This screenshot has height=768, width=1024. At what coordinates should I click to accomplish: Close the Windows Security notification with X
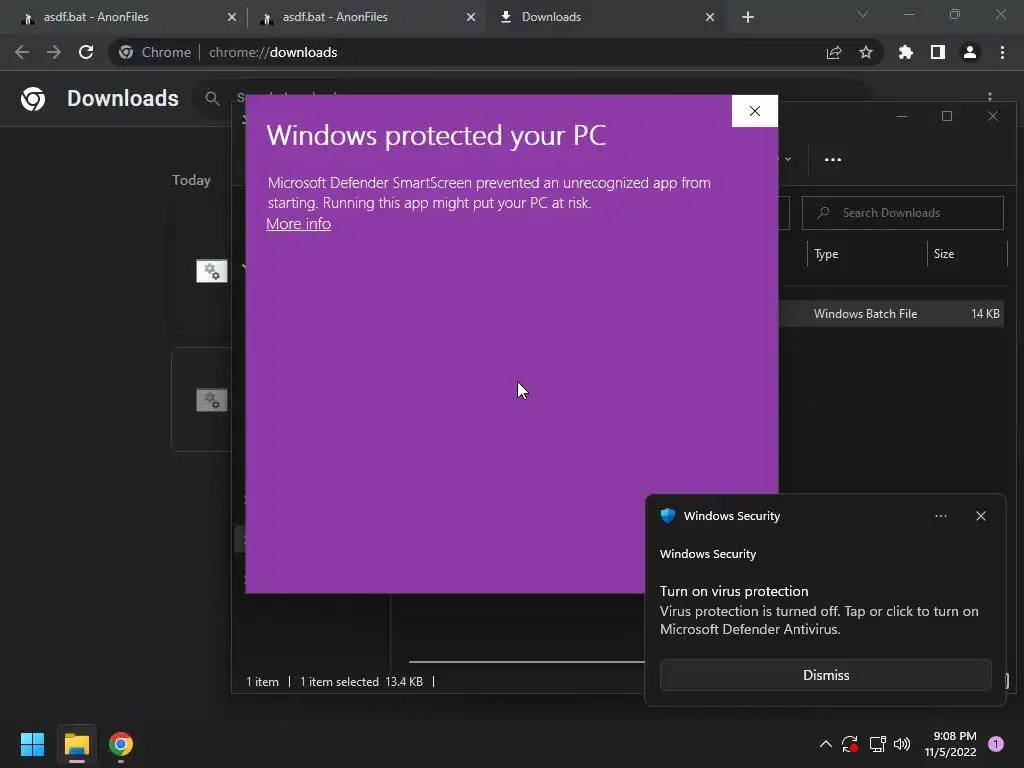(980, 516)
